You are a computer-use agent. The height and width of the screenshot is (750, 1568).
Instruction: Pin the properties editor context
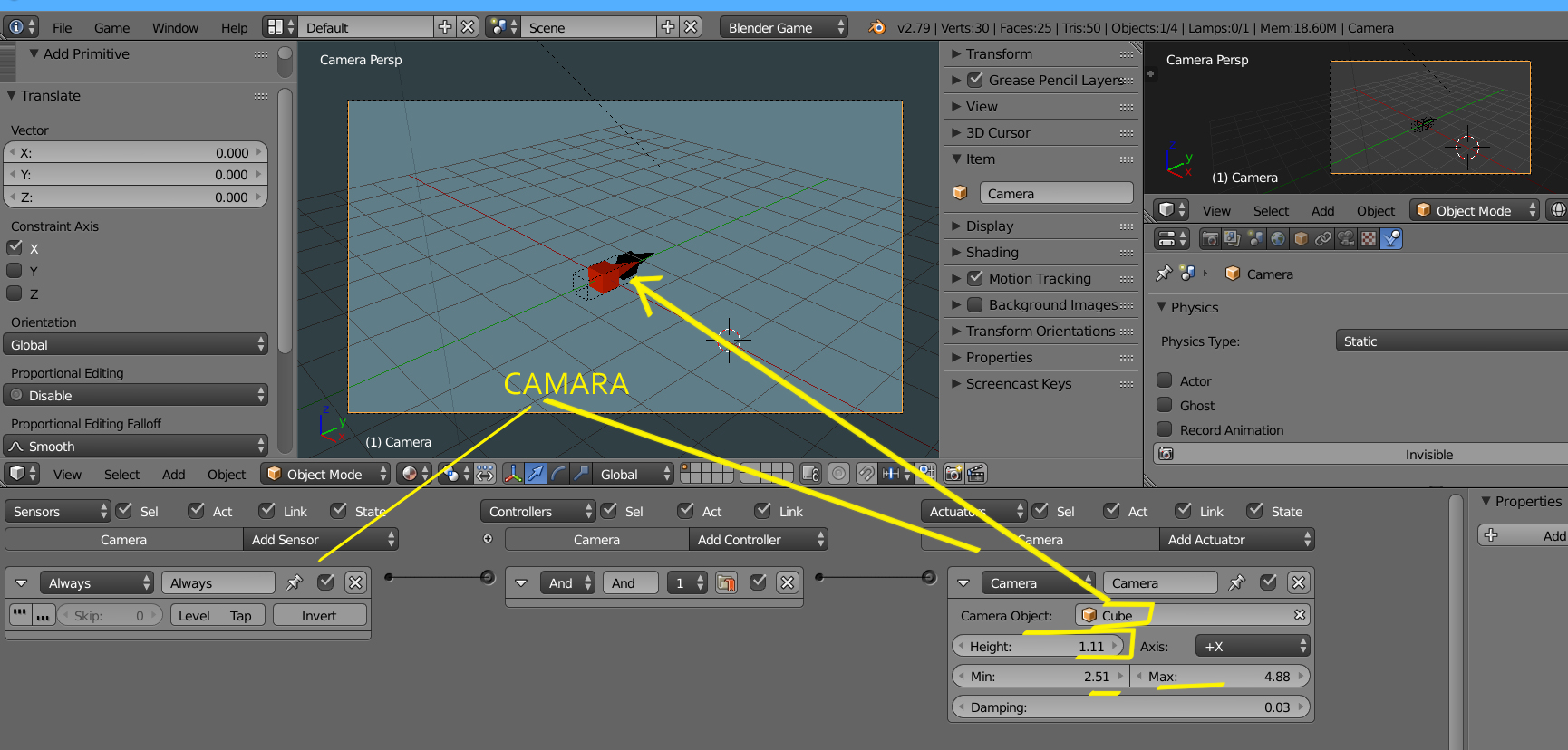click(1164, 274)
